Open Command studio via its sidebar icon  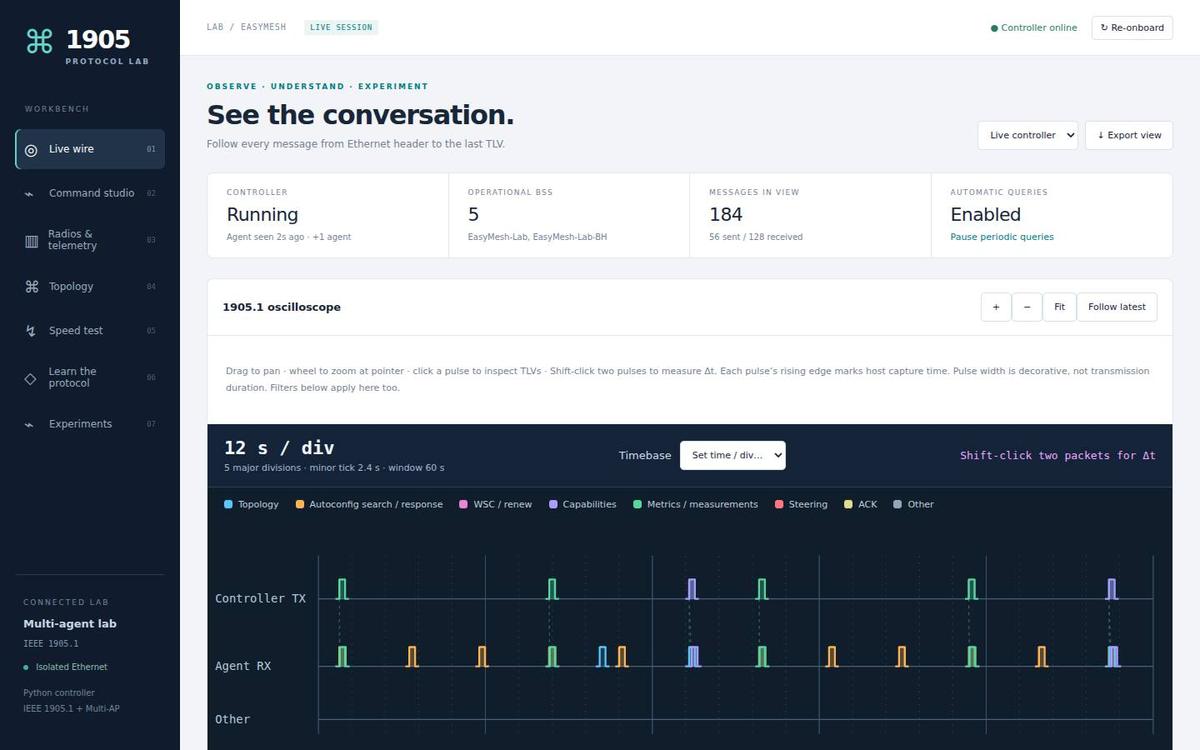click(x=30, y=194)
